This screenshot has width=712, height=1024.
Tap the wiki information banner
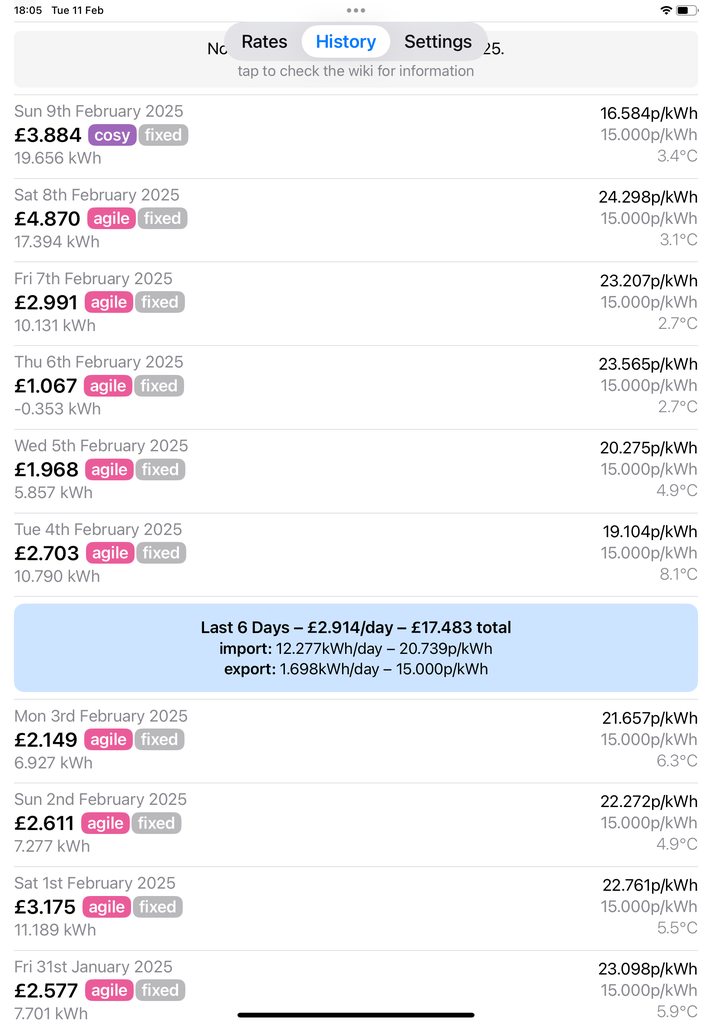[x=356, y=70]
